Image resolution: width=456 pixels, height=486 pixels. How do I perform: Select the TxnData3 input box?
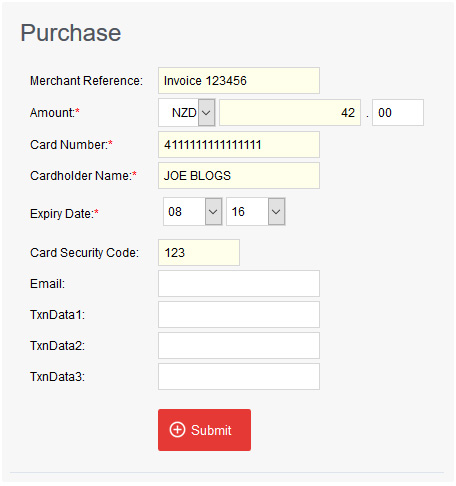pyautogui.click(x=239, y=377)
